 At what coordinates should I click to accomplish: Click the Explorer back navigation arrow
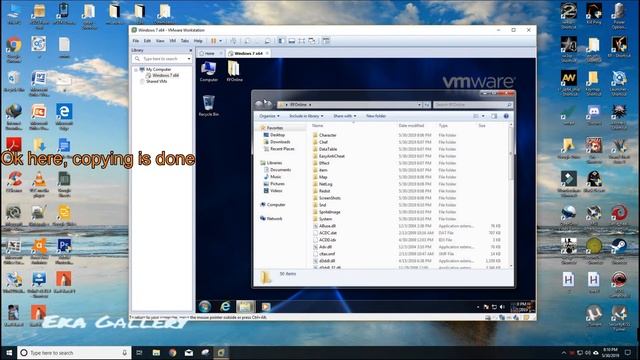pos(258,104)
